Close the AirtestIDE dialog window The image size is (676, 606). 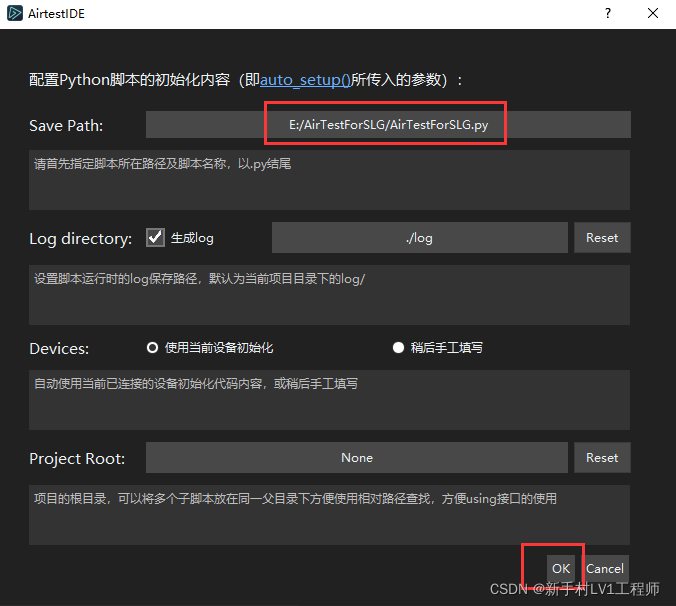(653, 13)
